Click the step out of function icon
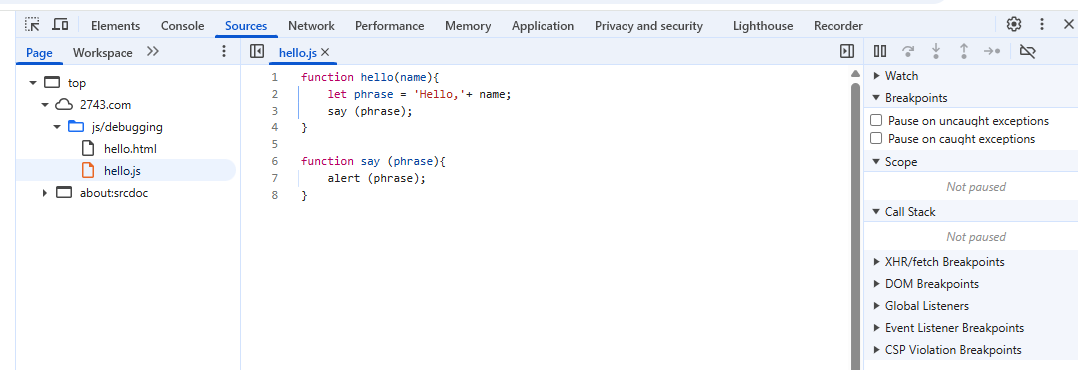Screen dimensions: 1078x370 [964, 52]
